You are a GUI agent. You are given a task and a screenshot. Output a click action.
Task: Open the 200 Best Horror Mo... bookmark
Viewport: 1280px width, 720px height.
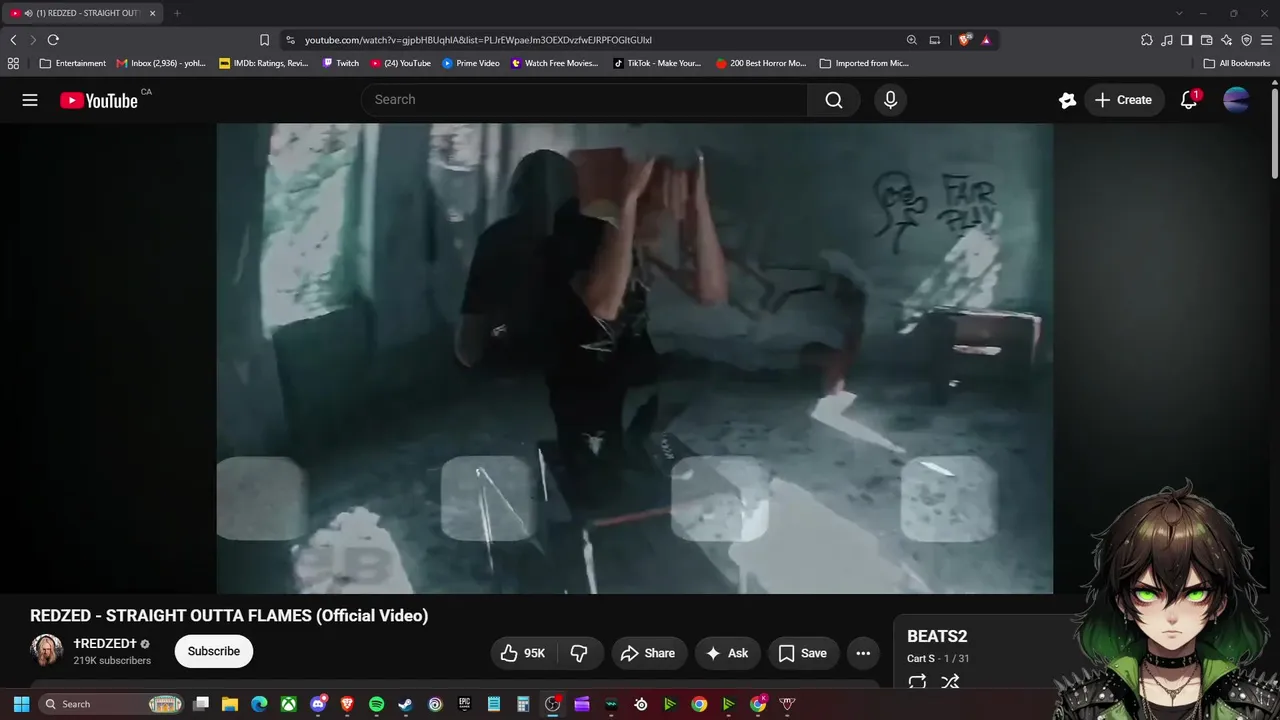[x=761, y=63]
